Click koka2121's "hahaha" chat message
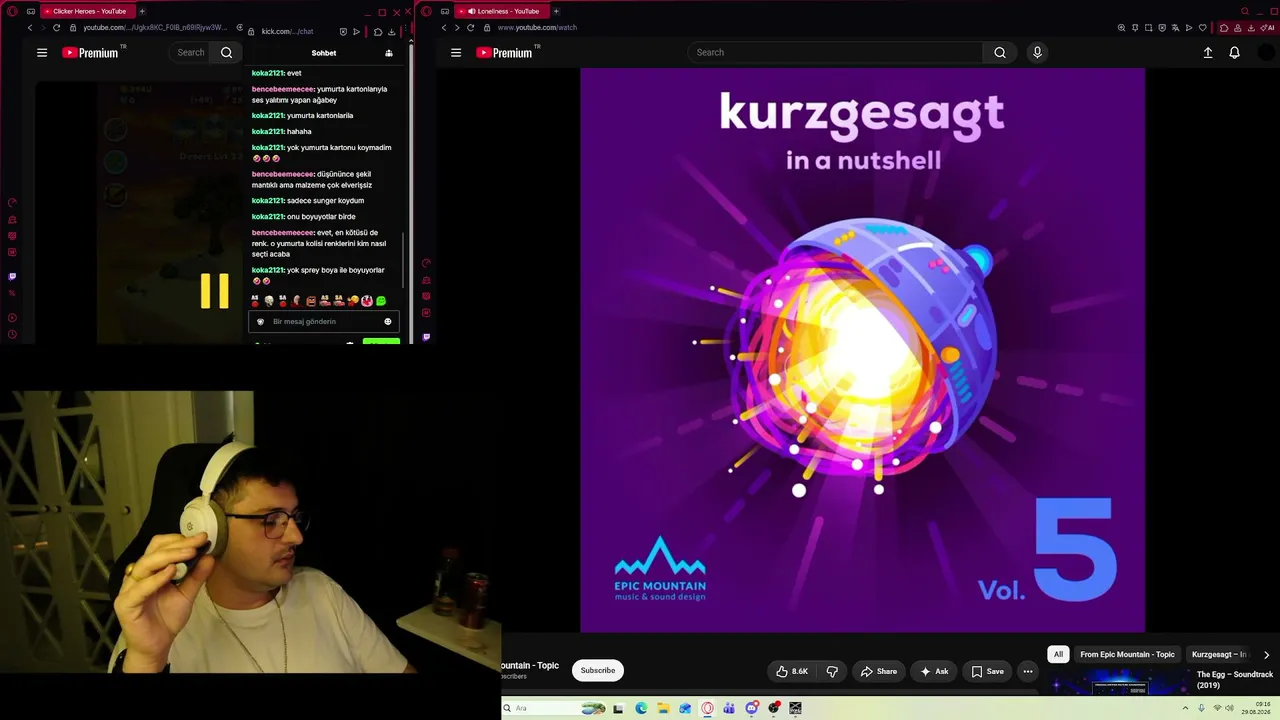Screen dimensions: 1280x720 pos(282,131)
